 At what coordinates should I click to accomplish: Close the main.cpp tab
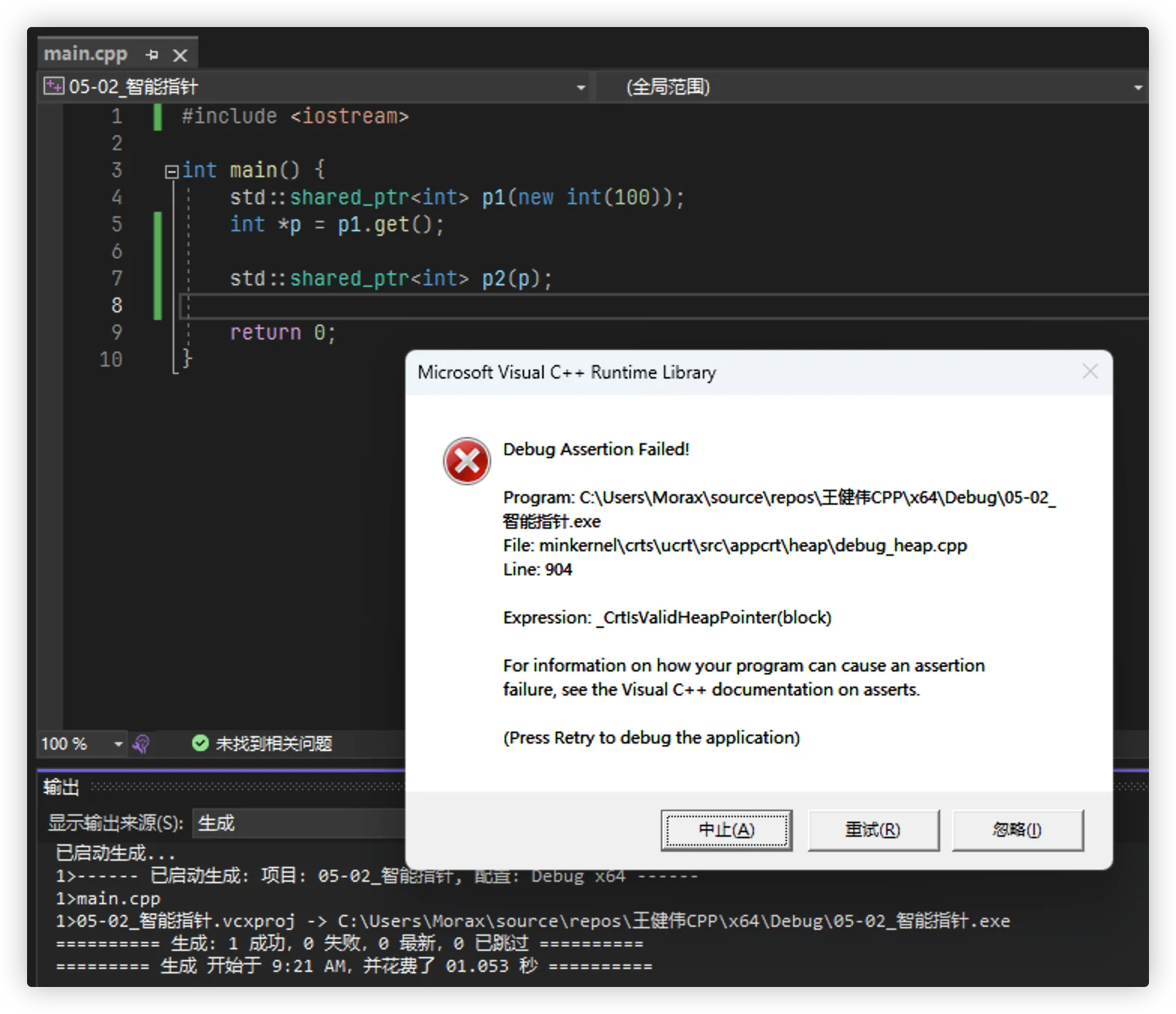click(x=179, y=55)
